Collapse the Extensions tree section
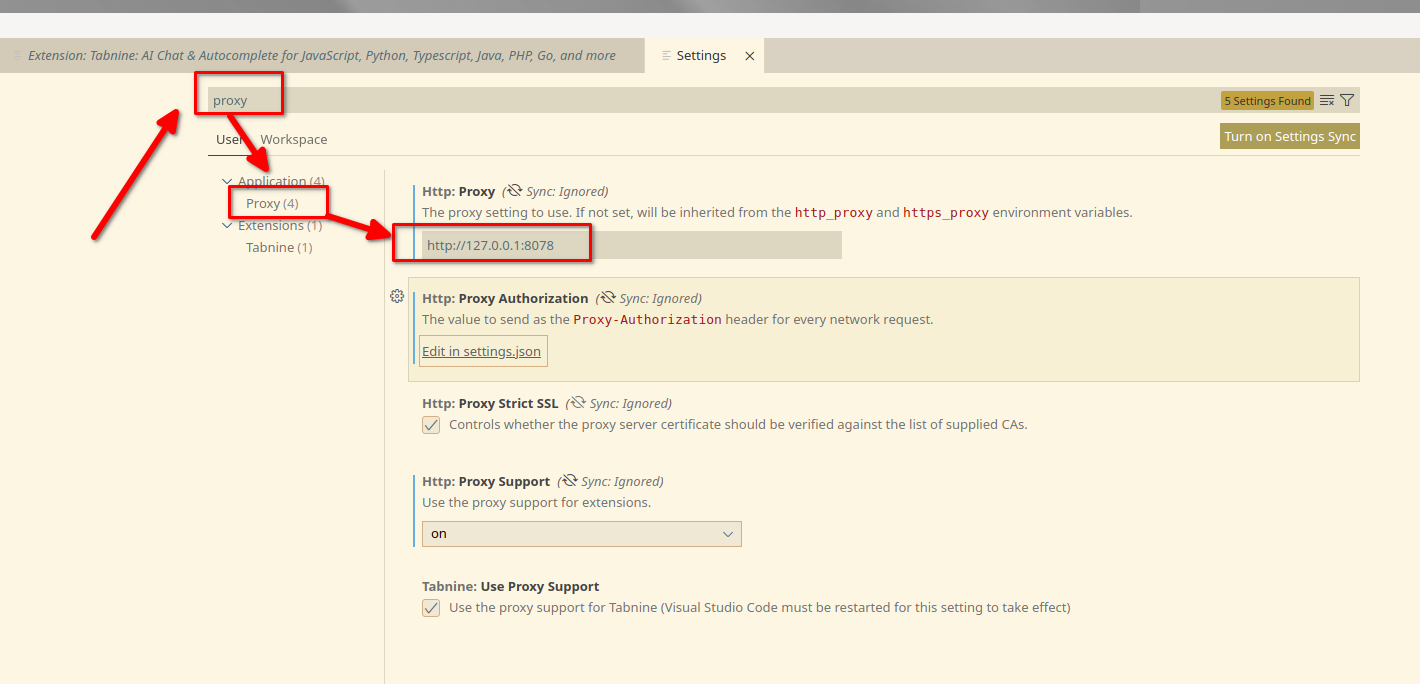Screen dimensions: 1420x684 pos(227,226)
